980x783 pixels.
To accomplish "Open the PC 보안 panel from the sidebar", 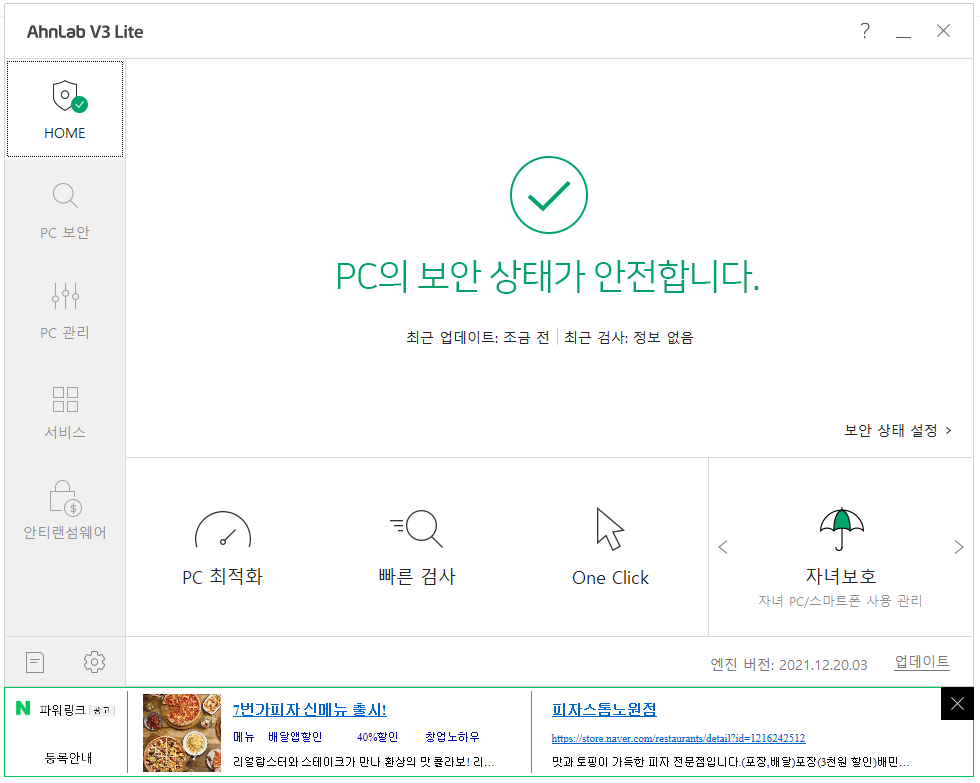I will click(64, 210).
